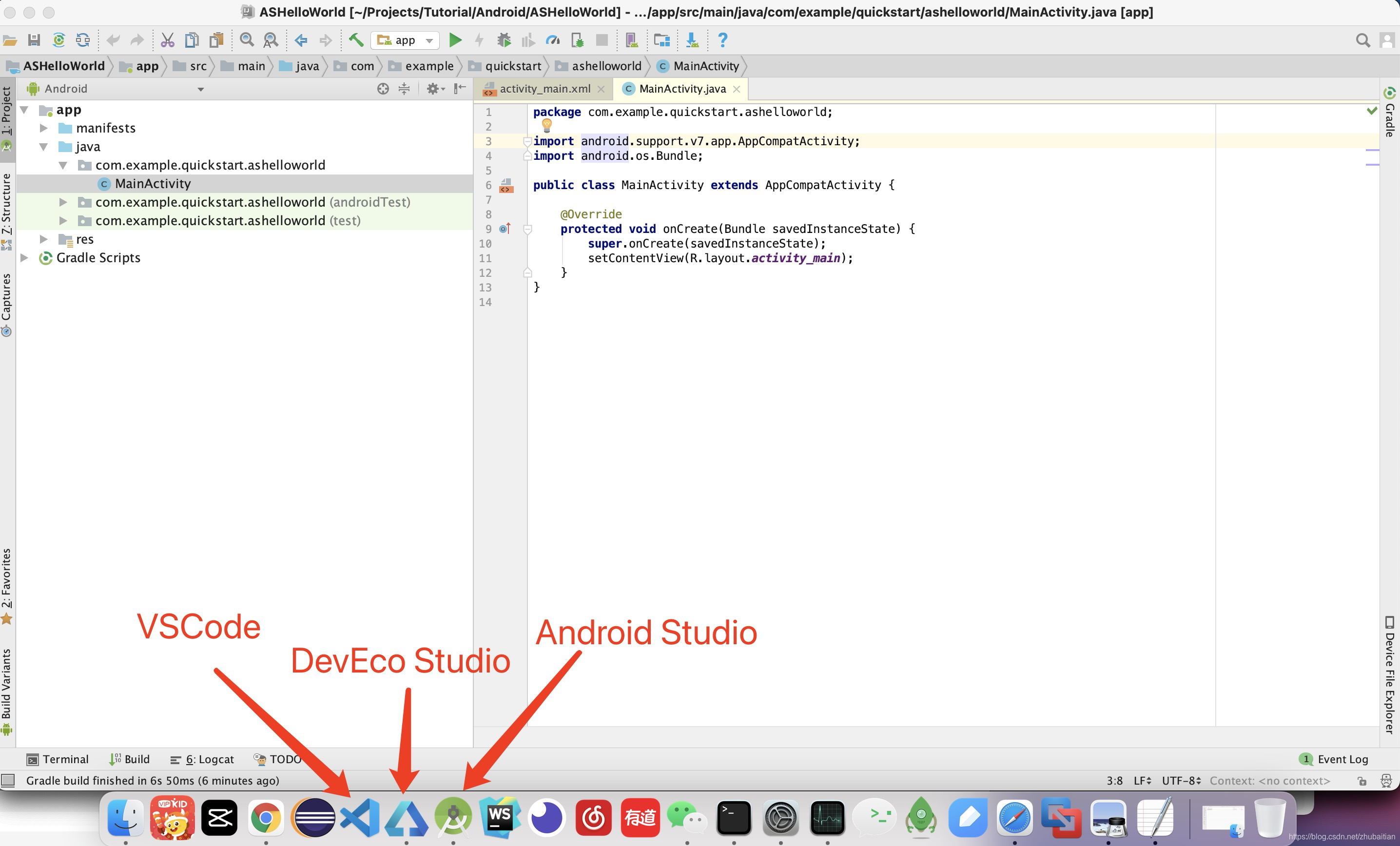Click the Make Project hammer icon
Image resolution: width=1400 pixels, height=846 pixels.
356,40
